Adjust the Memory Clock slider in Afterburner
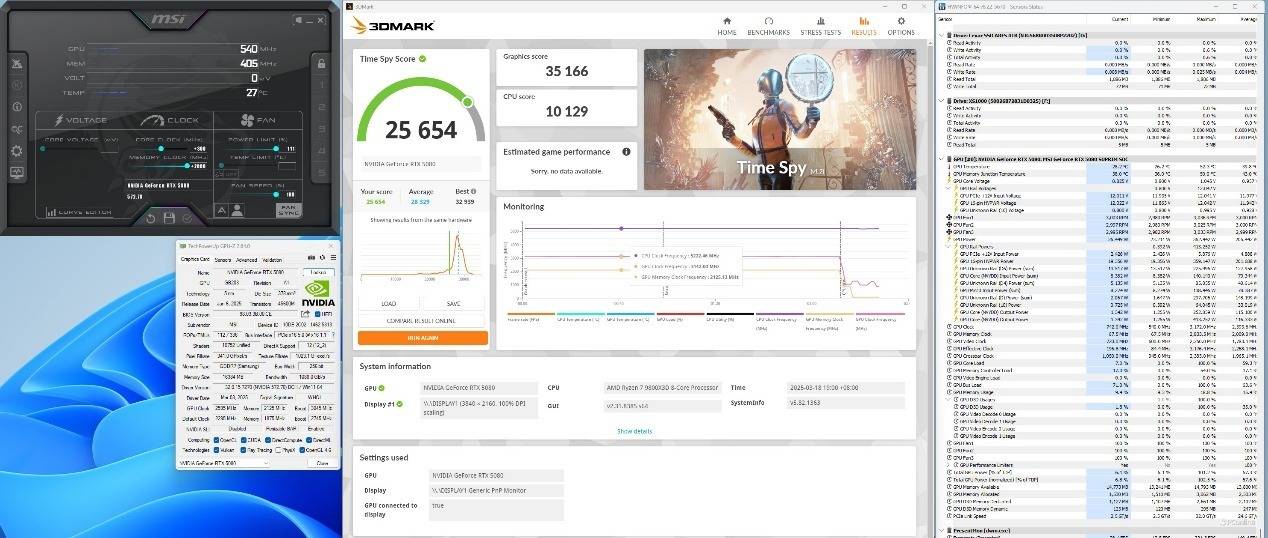This screenshot has width=1268, height=538. click(187, 166)
